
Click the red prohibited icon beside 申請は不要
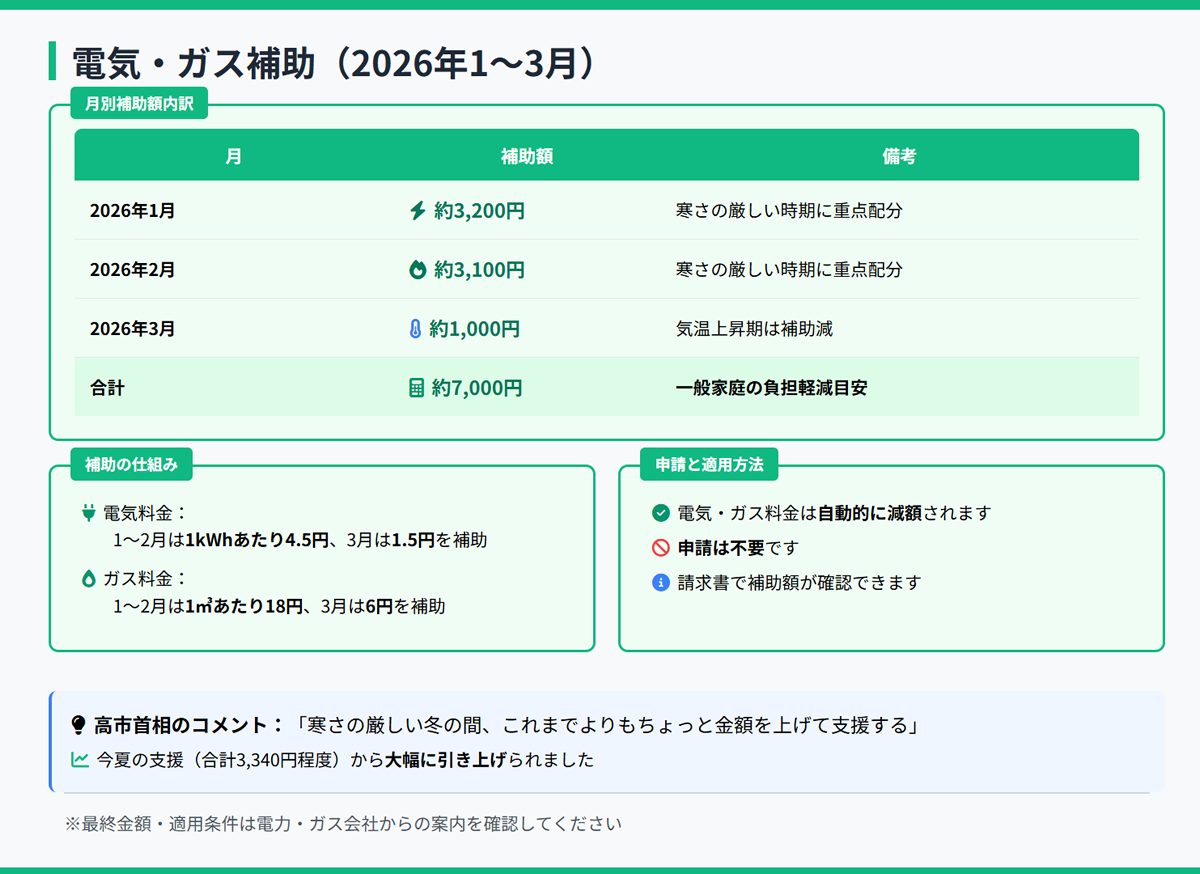pyautogui.click(x=660, y=548)
